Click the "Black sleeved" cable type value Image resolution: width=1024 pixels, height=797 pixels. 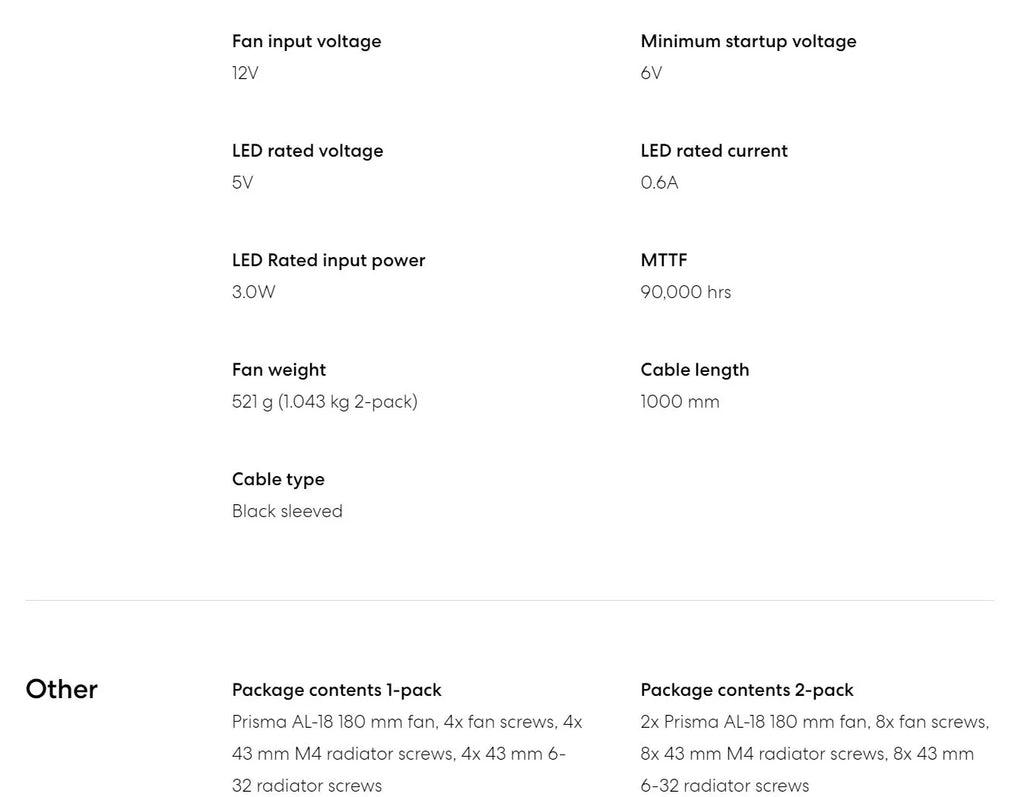287,511
